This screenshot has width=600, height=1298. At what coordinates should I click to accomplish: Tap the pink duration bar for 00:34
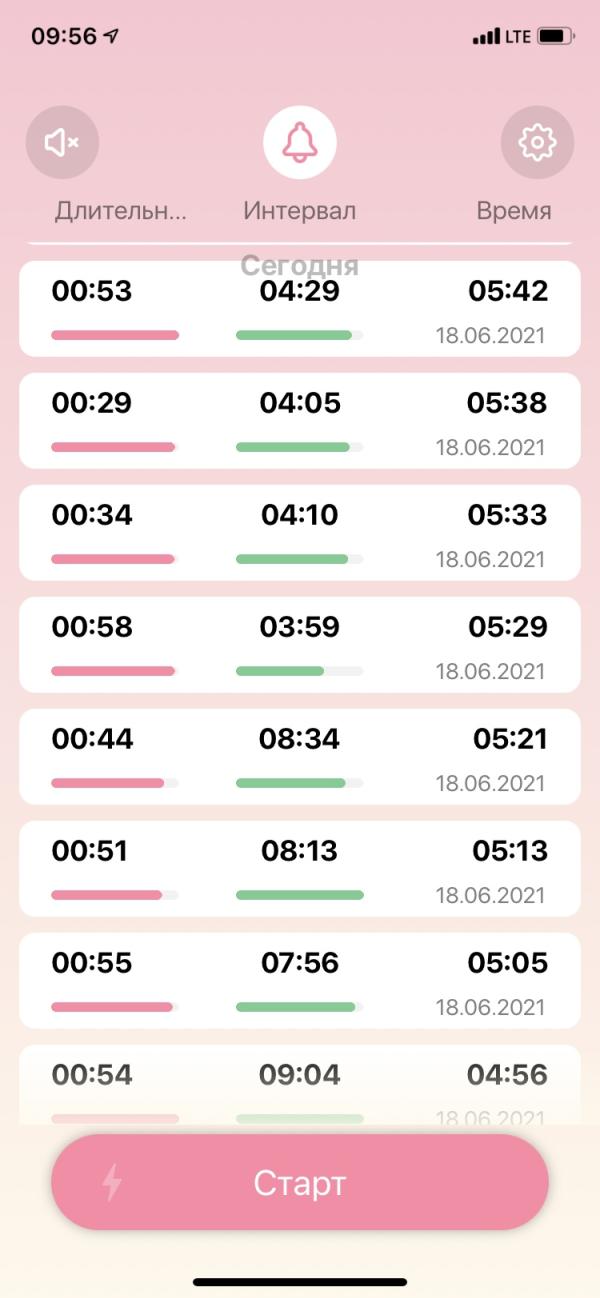coord(115,559)
